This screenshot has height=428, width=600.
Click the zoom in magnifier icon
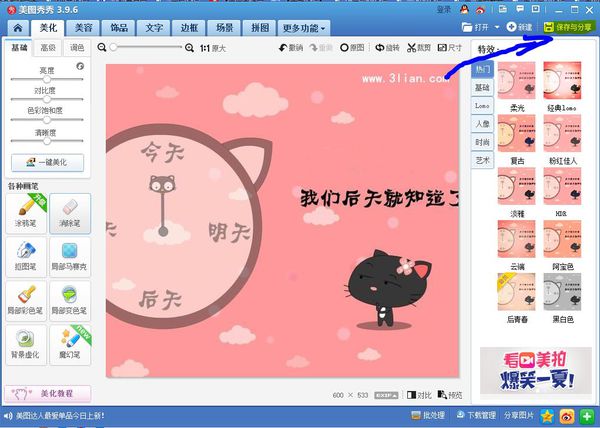coord(189,48)
